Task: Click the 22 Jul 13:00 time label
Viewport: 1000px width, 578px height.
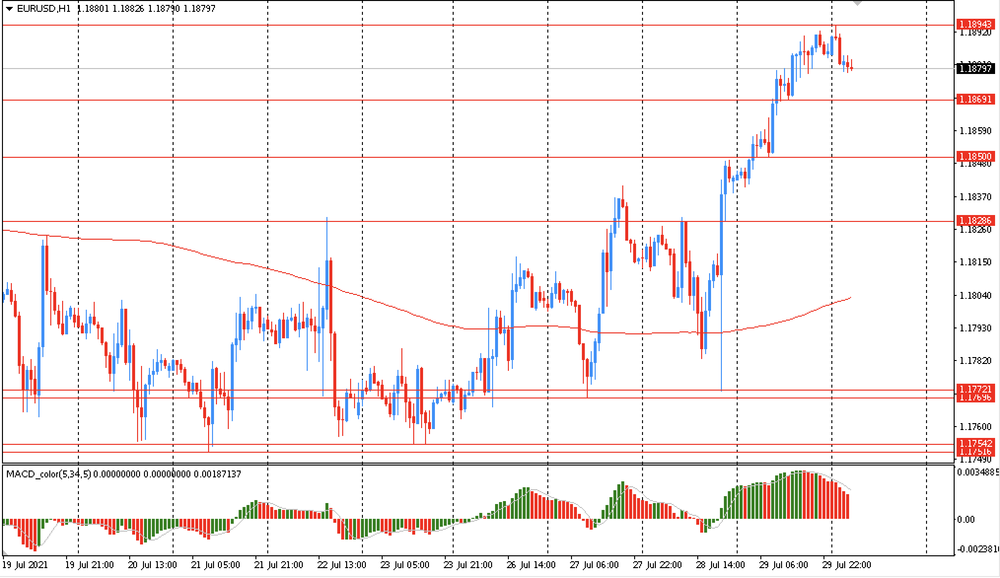Action: (x=342, y=565)
